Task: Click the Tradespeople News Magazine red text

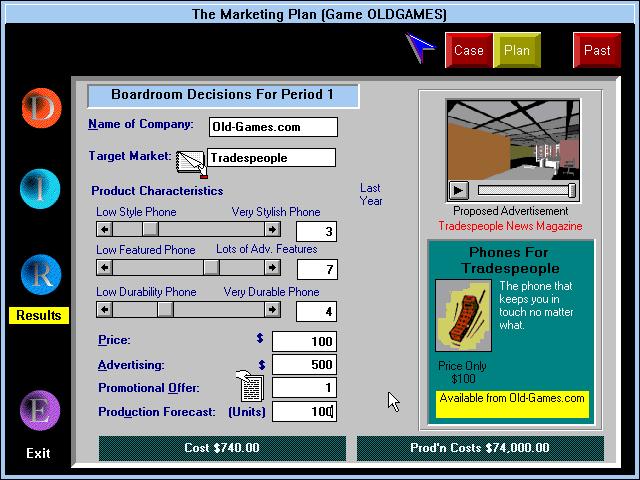Action: pos(510,226)
